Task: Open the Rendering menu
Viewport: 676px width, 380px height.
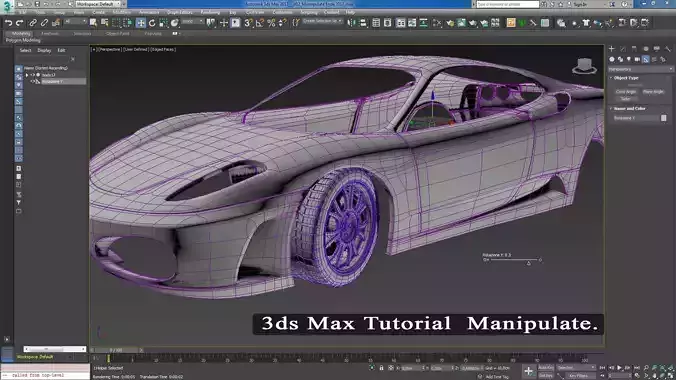Action: tap(210, 13)
